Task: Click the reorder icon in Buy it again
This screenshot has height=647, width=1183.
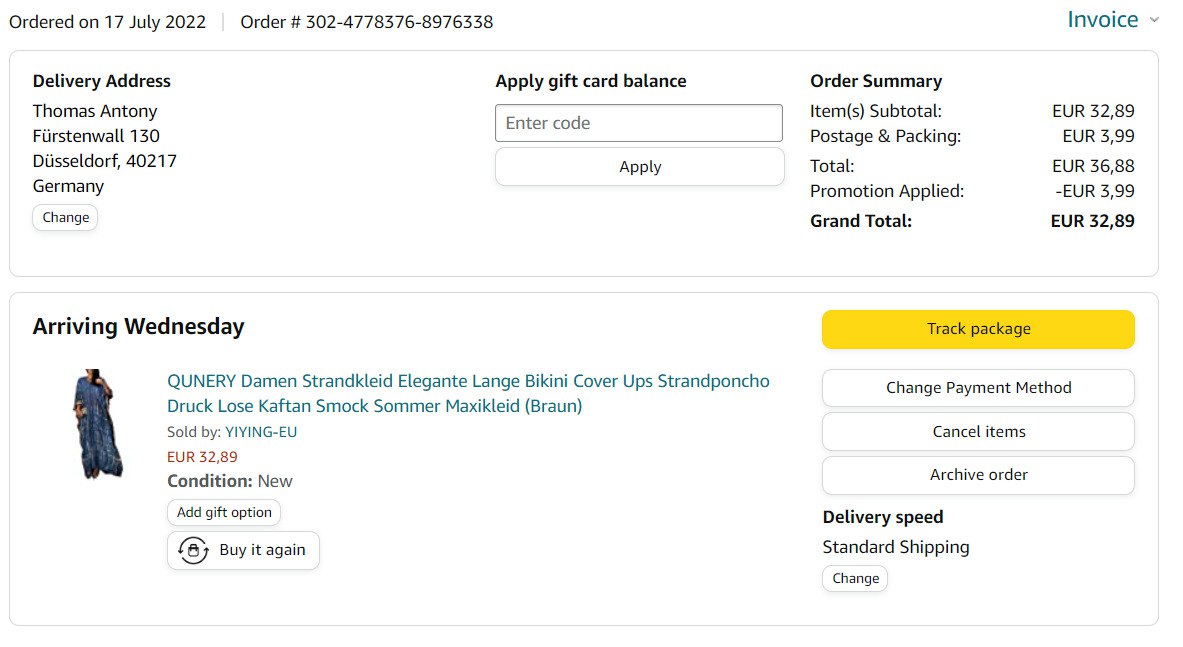Action: coord(193,551)
